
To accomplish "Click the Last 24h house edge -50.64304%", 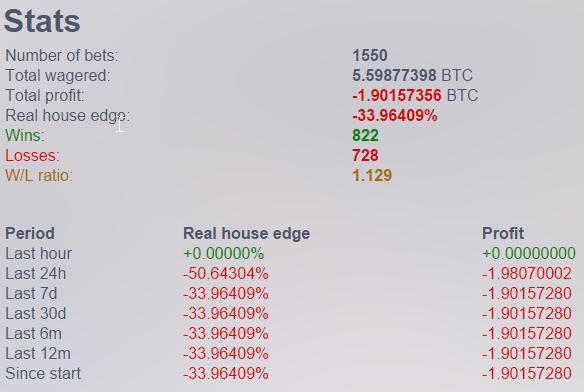I will point(226,274).
